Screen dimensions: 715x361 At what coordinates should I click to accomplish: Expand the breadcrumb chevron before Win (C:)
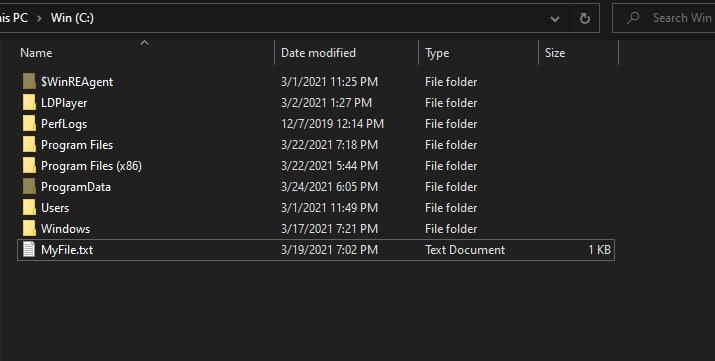pyautogui.click(x=39, y=18)
